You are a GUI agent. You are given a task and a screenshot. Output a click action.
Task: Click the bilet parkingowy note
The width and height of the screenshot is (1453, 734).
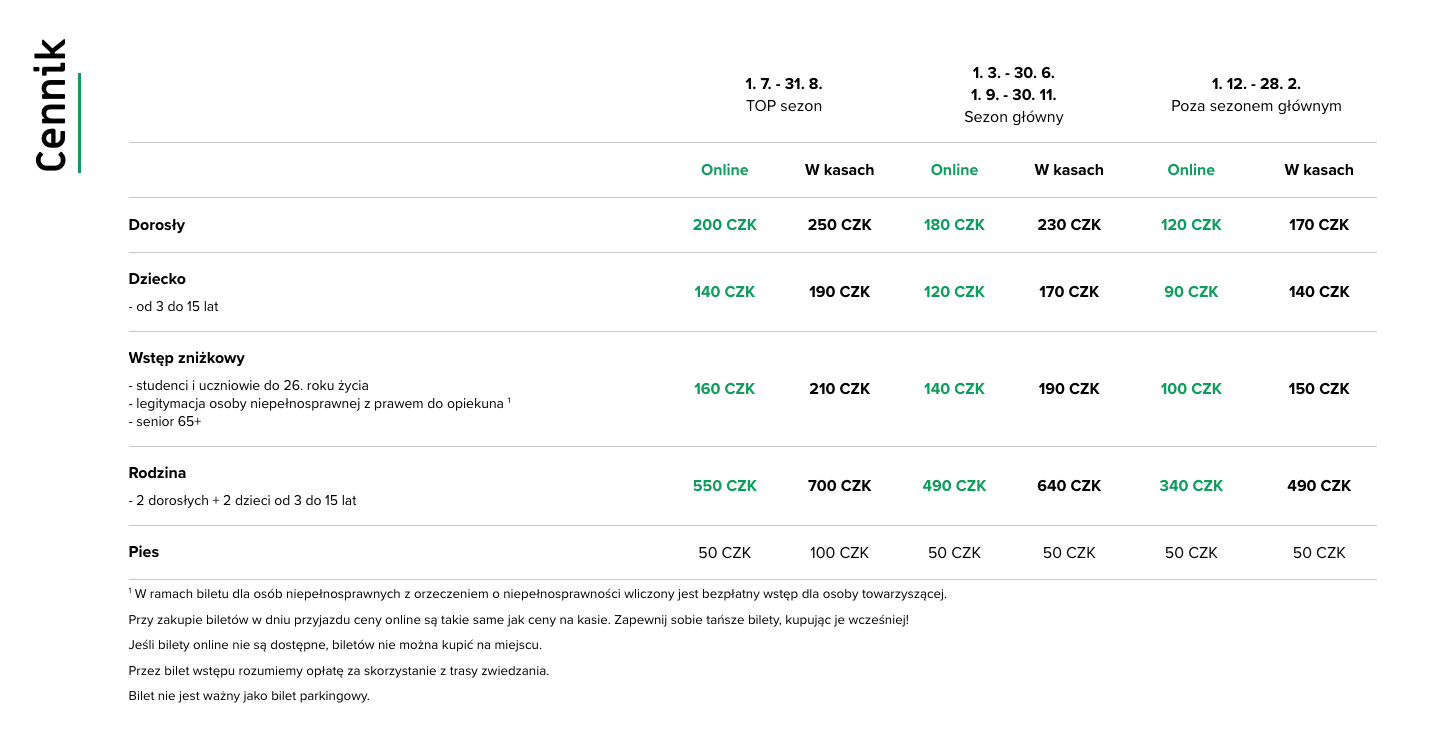click(x=249, y=696)
